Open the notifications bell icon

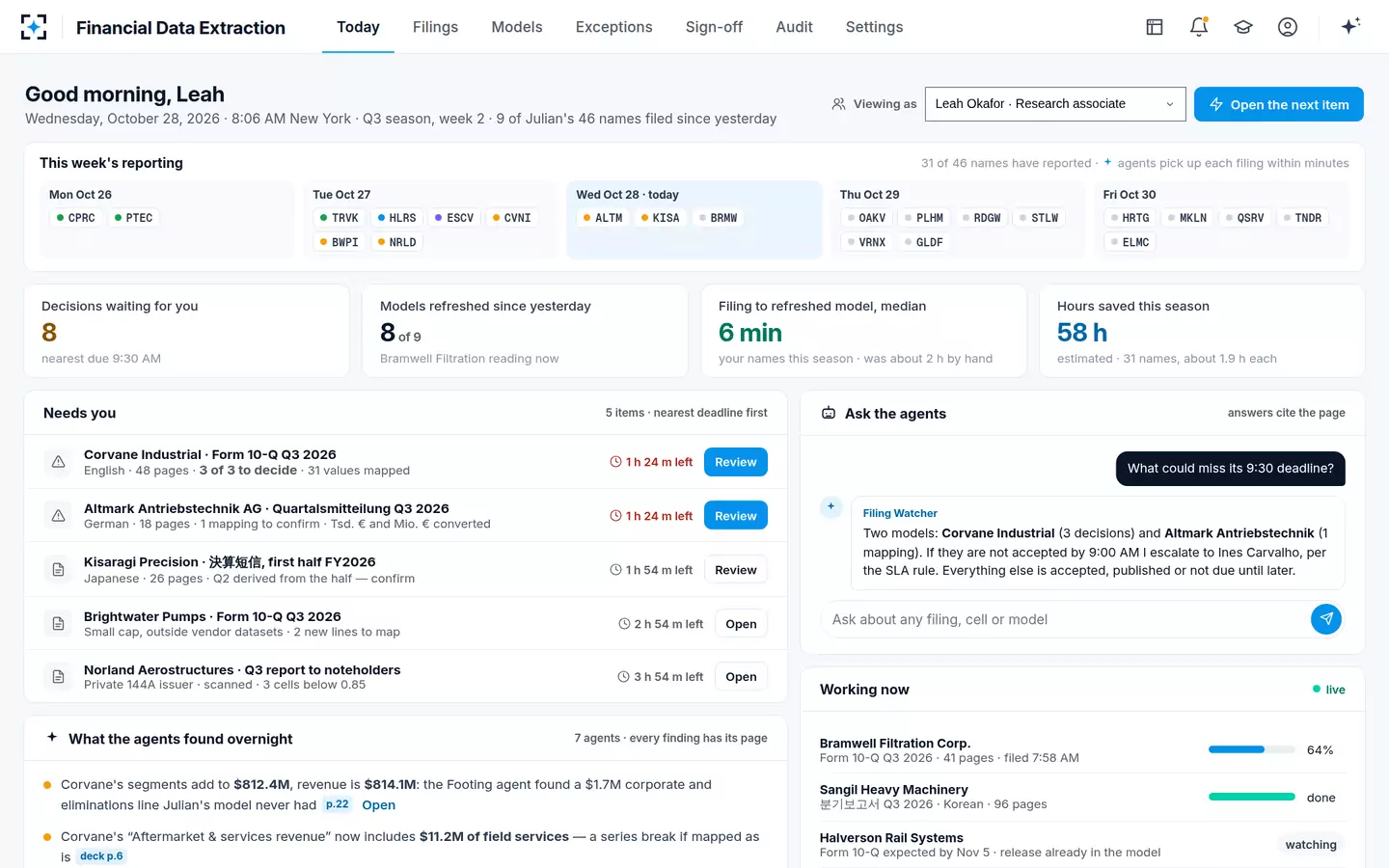coord(1199,27)
